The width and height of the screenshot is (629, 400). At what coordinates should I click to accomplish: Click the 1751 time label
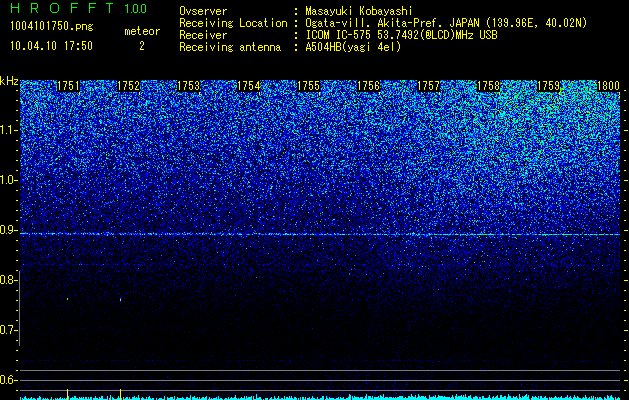coord(68,86)
